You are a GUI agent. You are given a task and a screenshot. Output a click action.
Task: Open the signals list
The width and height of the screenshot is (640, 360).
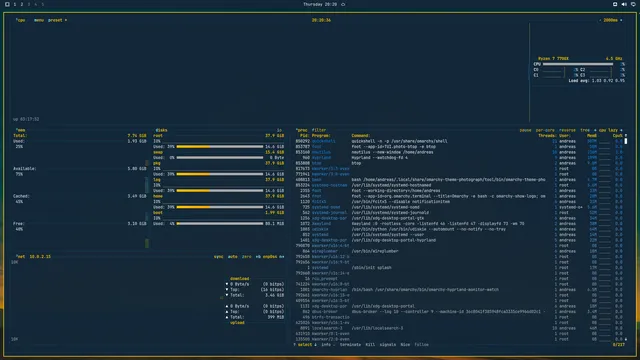[x=388, y=345]
